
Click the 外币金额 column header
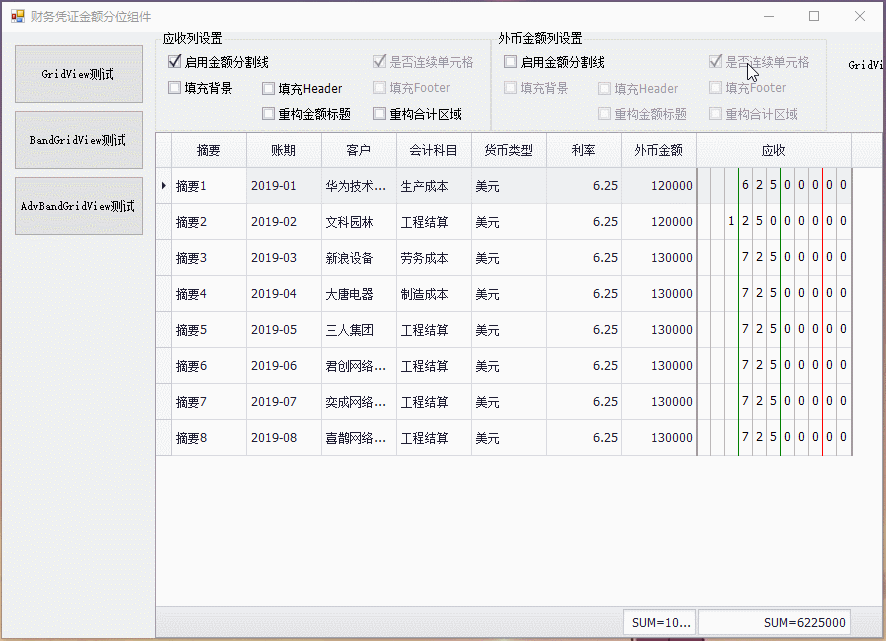coord(659,150)
